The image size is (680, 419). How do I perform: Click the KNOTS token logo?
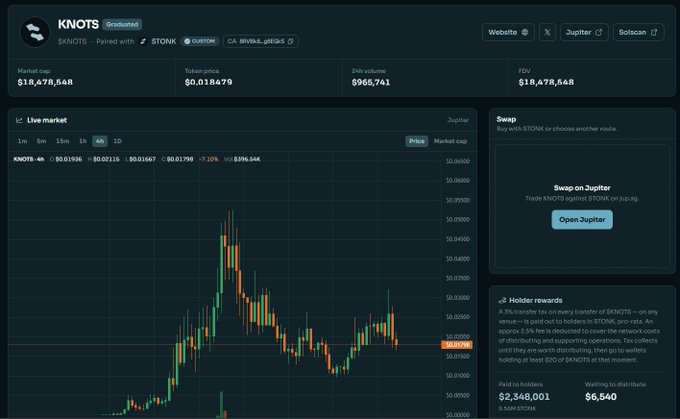pos(35,32)
